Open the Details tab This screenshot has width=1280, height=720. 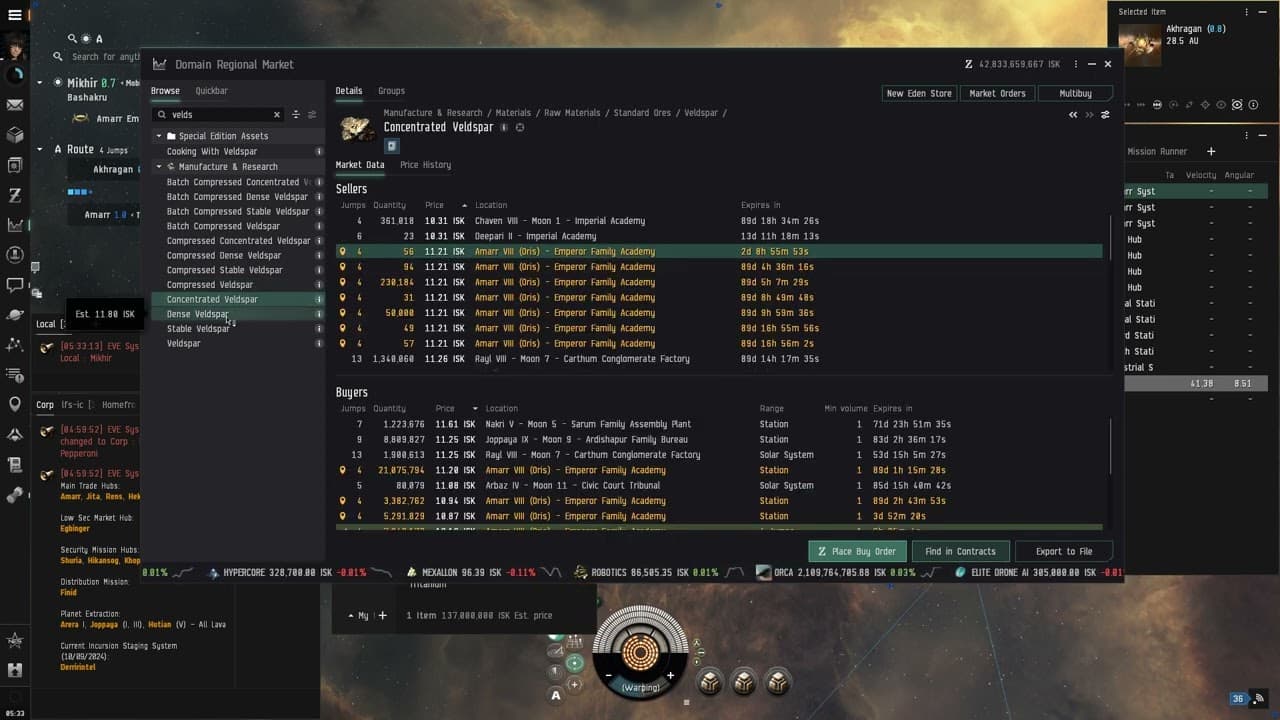349,91
